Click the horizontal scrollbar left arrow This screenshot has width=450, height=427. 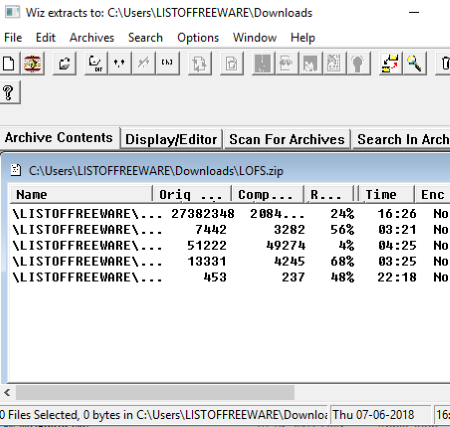pyautogui.click(x=7, y=393)
